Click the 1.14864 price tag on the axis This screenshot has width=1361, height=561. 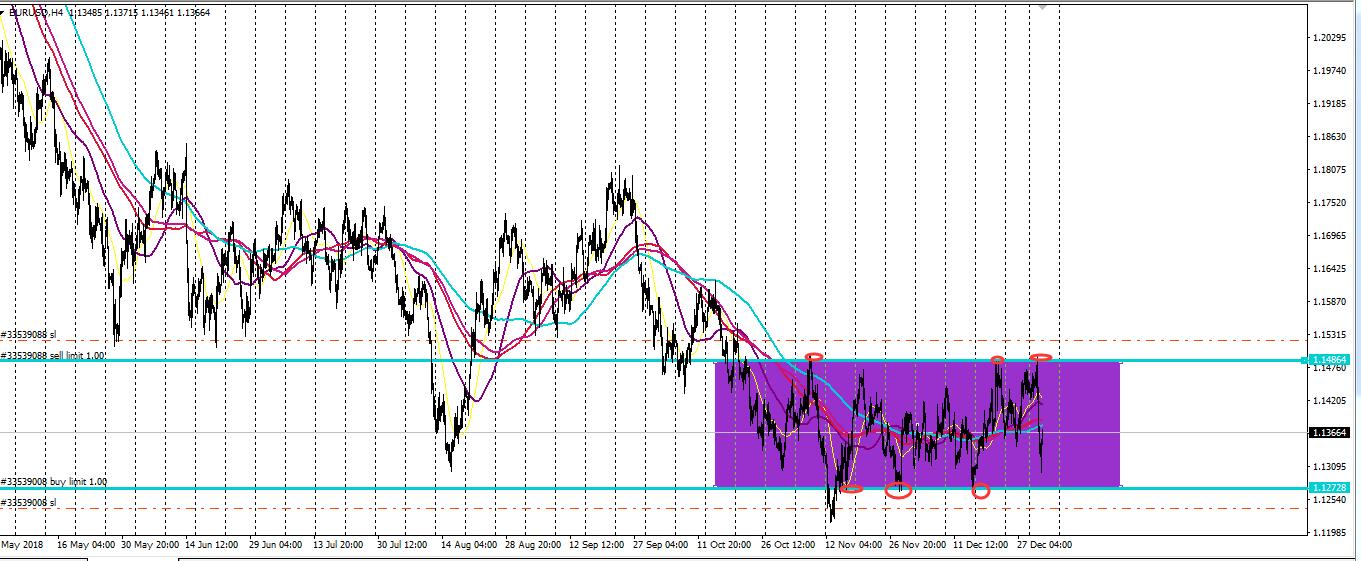point(1330,360)
